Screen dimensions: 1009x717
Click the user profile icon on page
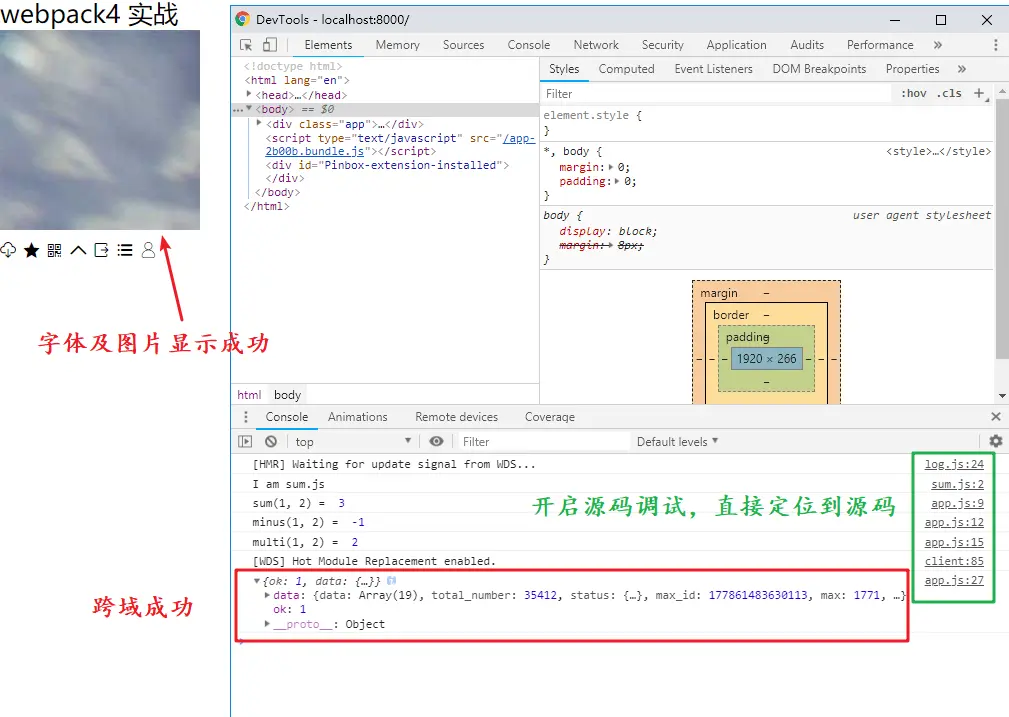148,250
